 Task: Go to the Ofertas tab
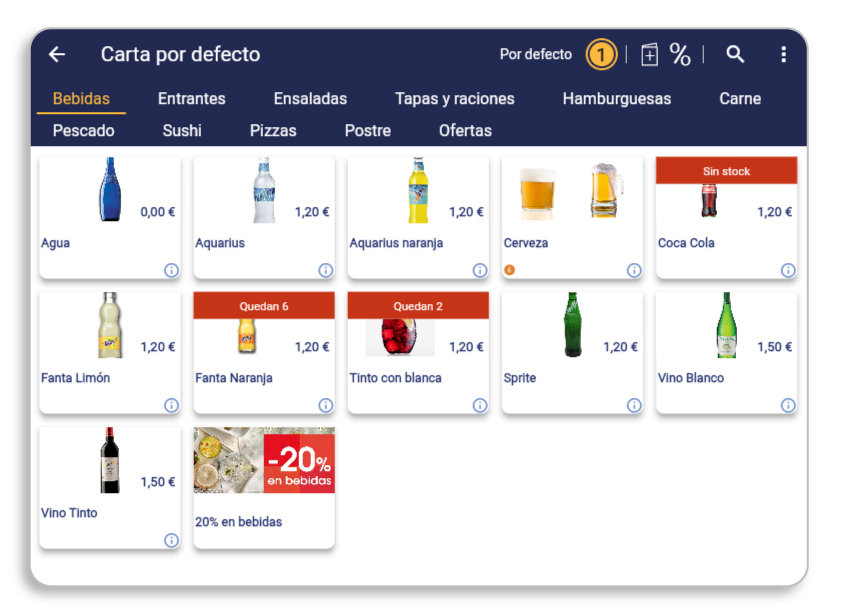click(x=465, y=130)
